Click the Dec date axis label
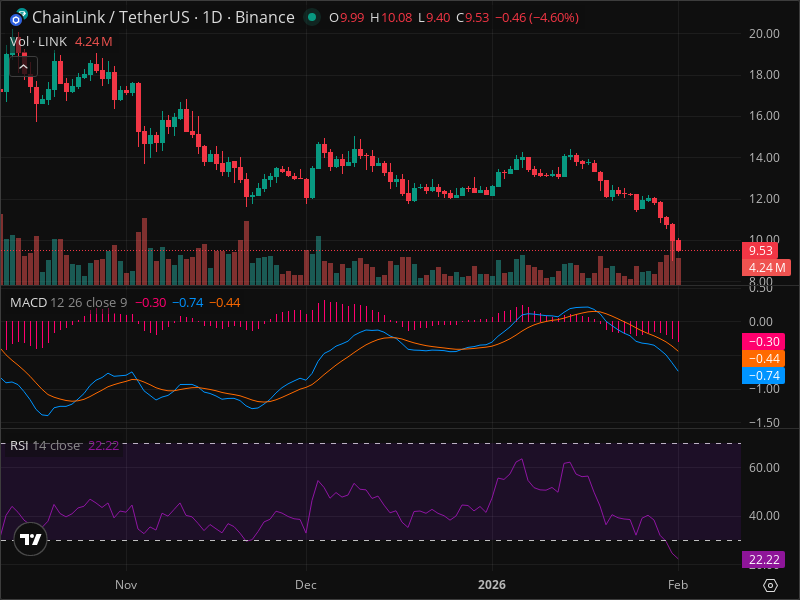The image size is (800, 600). tap(306, 585)
